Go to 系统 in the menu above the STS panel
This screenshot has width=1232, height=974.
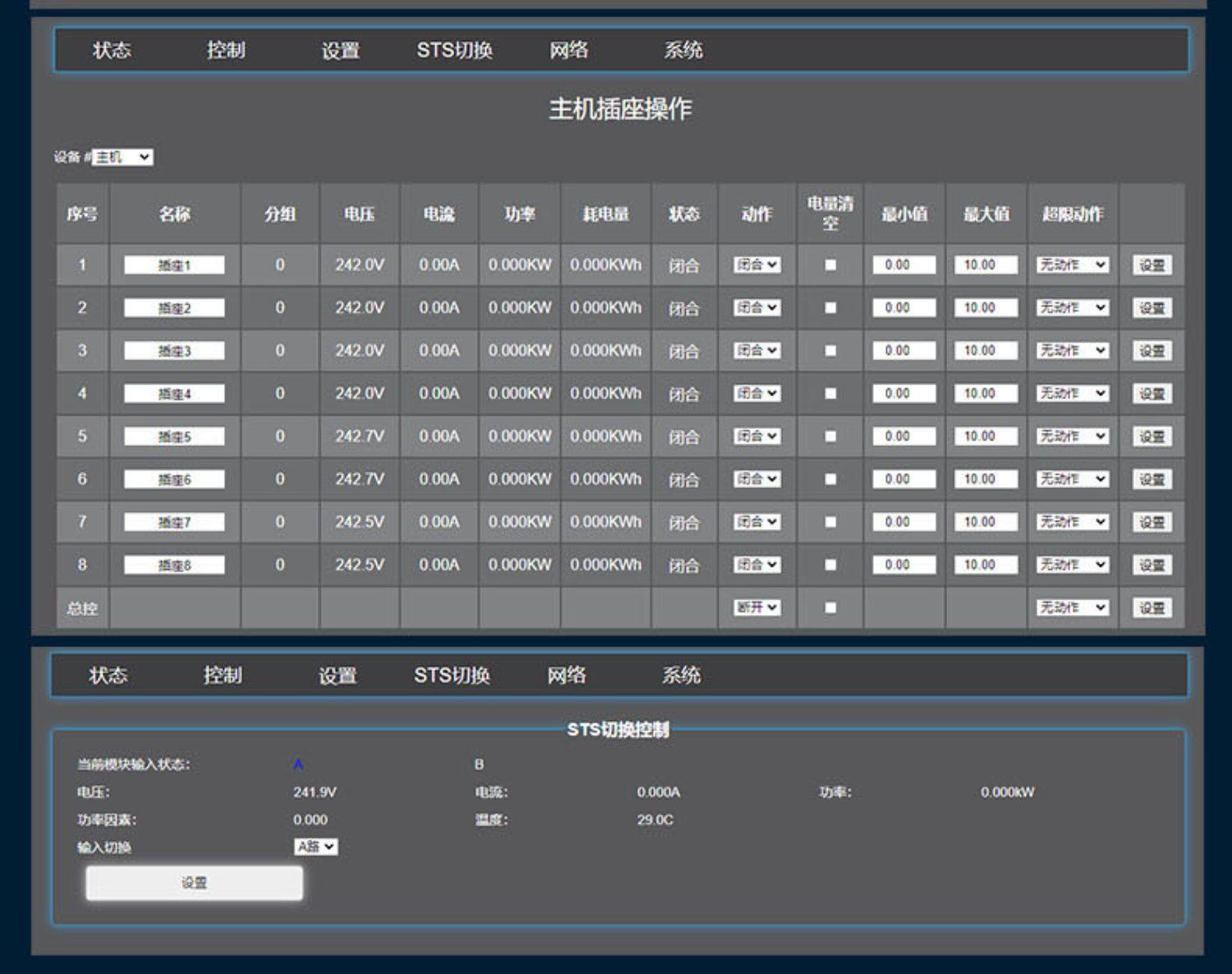tap(681, 675)
